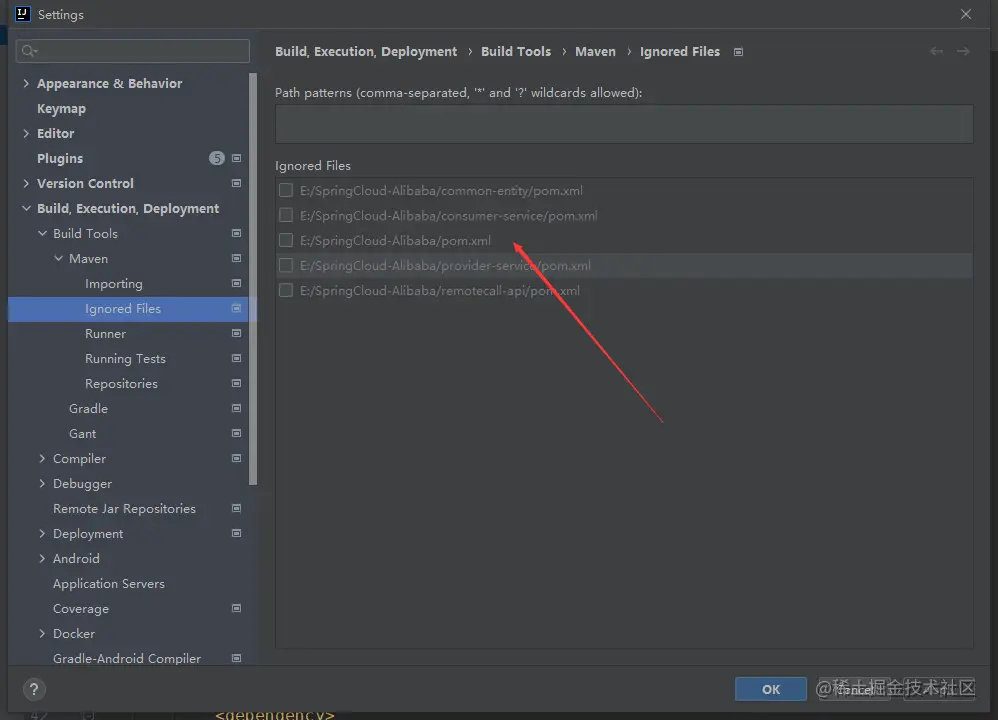Click the project-level icon beside Ignored Files row

coord(236,309)
